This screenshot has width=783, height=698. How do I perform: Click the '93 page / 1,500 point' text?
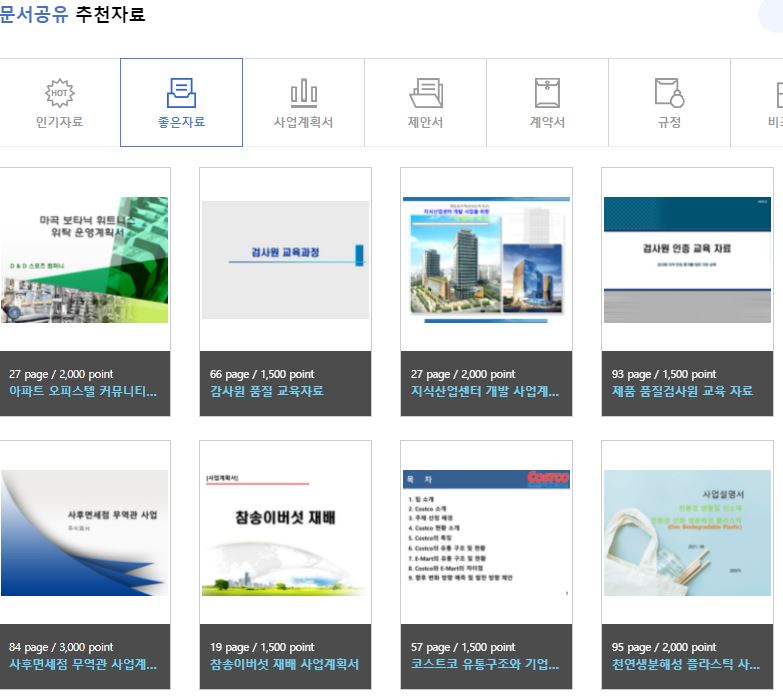pos(664,374)
